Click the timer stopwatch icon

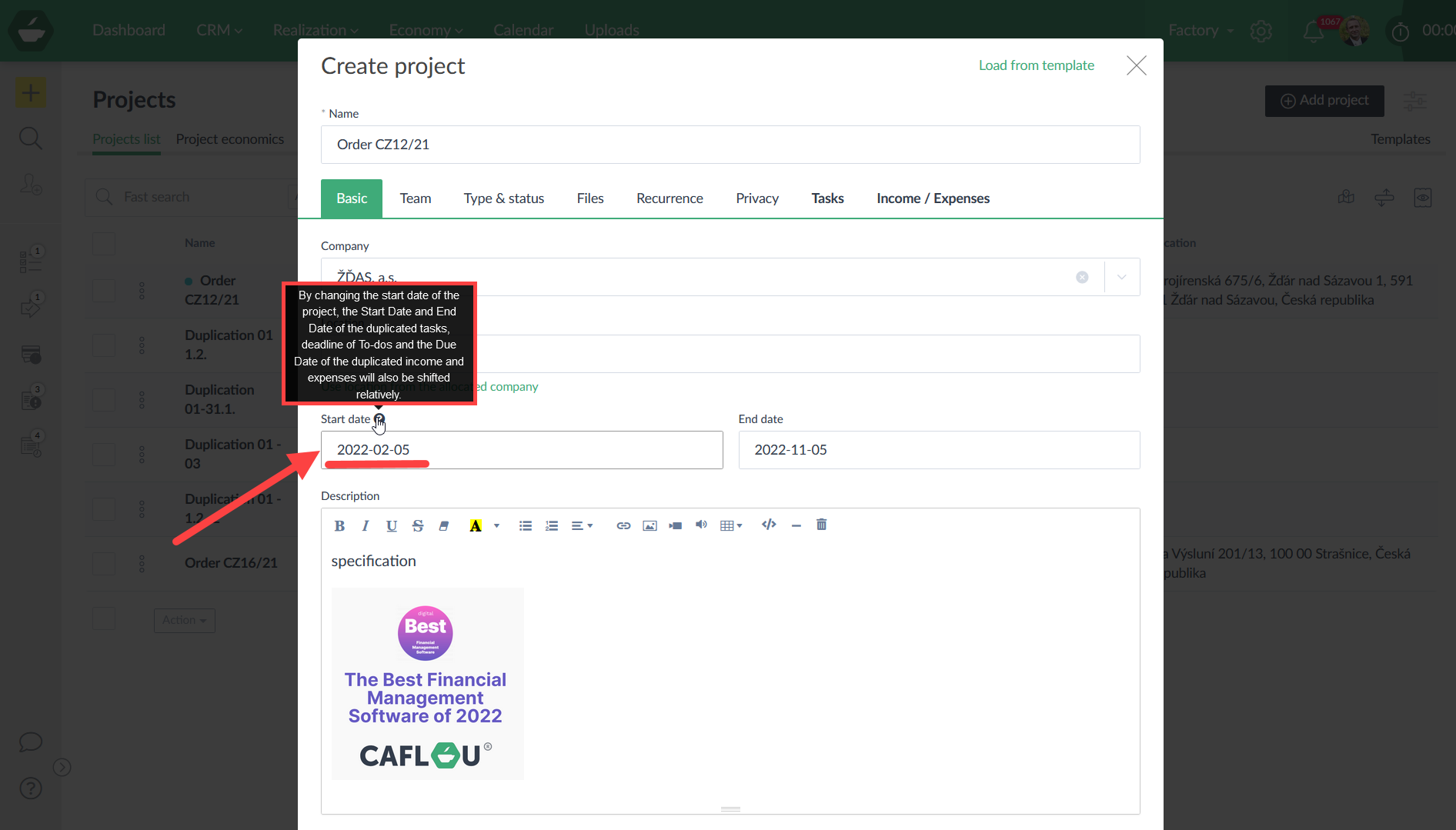(x=1401, y=32)
